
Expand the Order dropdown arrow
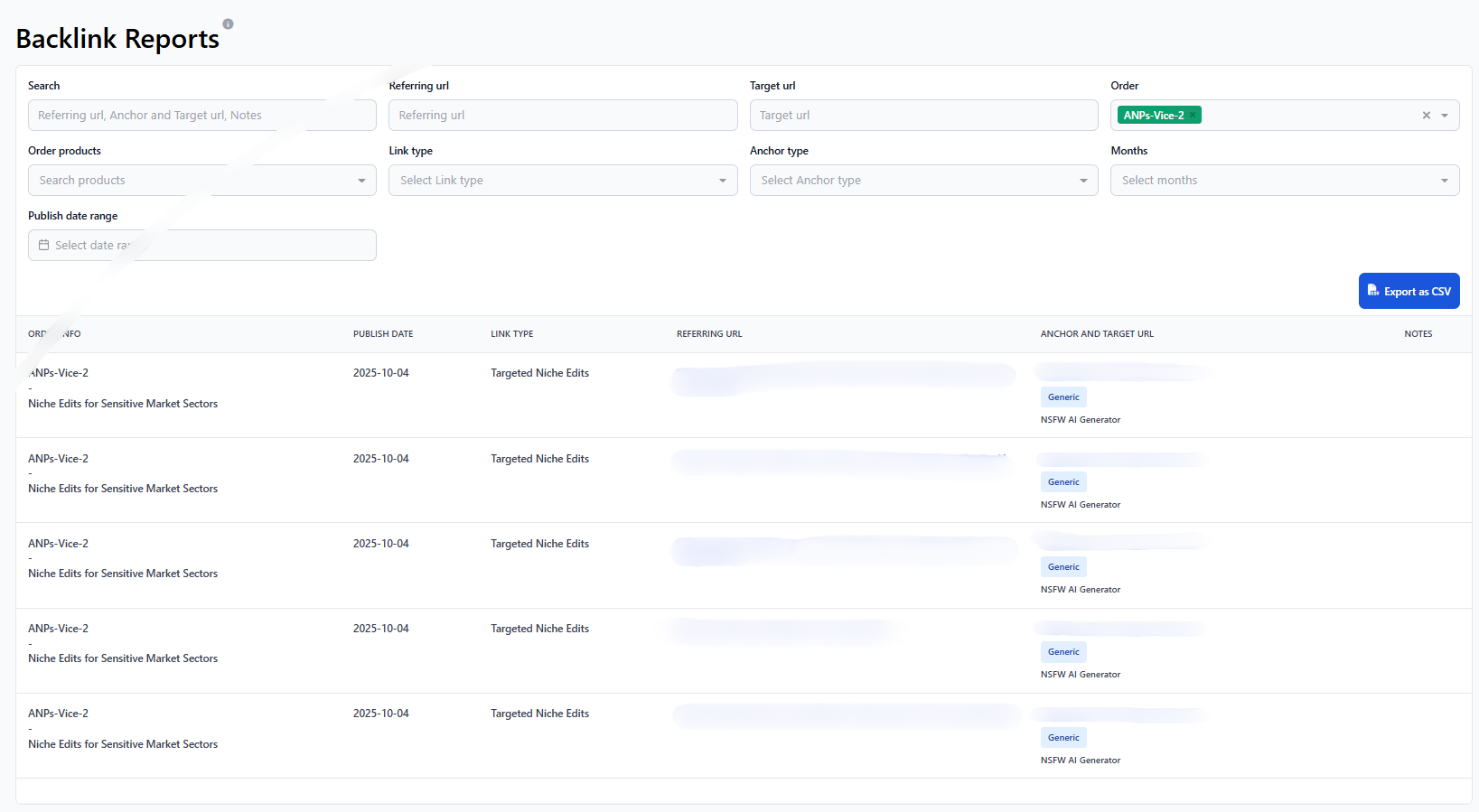tap(1445, 116)
